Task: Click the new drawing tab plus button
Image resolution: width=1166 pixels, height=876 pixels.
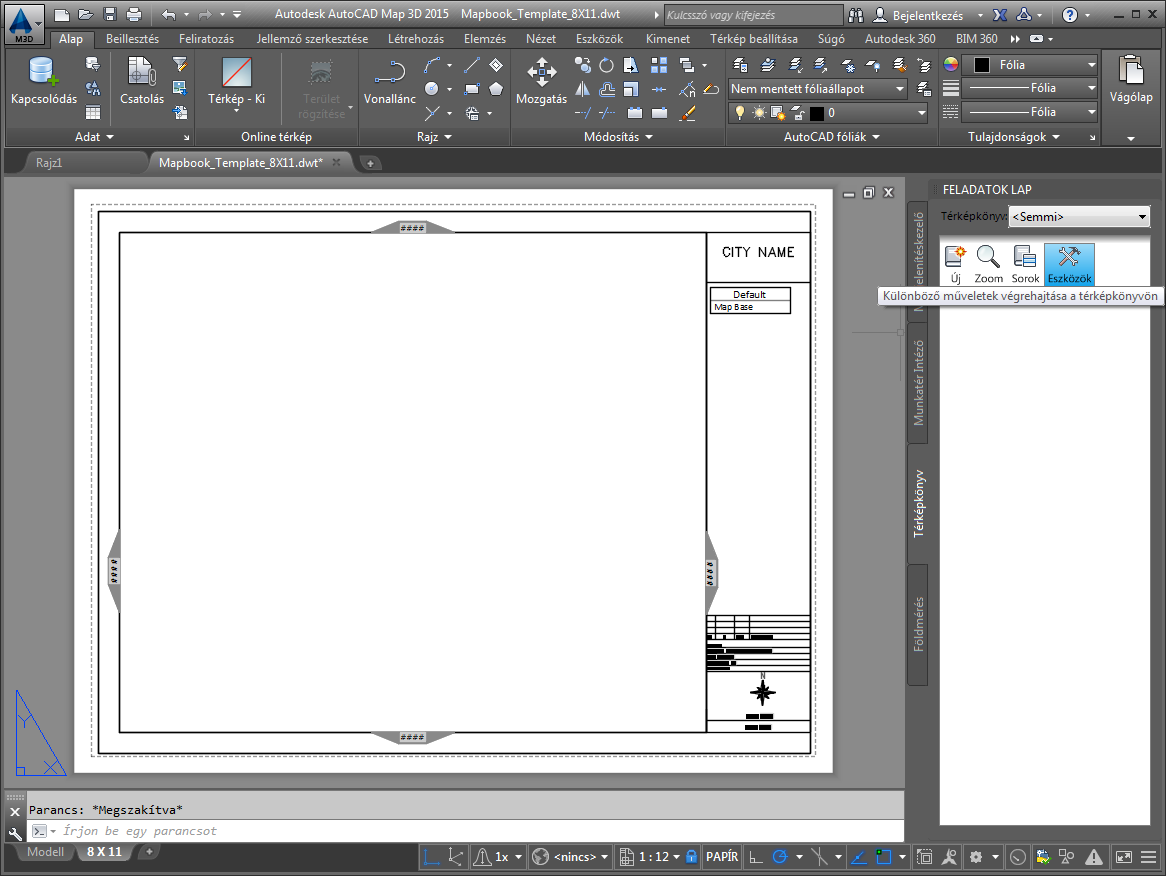Action: [370, 163]
